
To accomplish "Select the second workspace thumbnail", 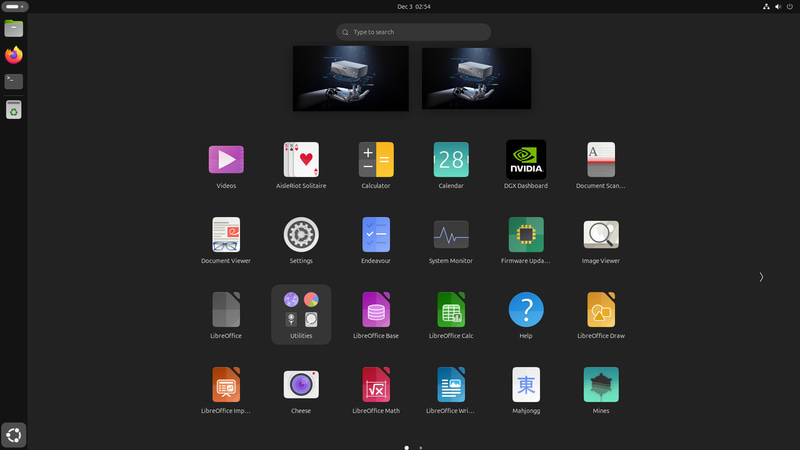I will pos(477,79).
